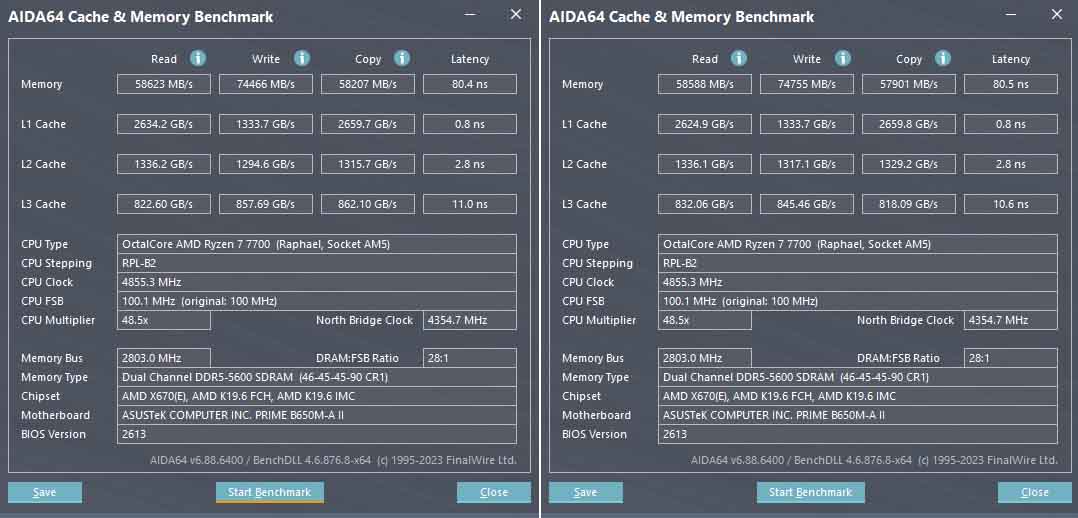This screenshot has width=1078, height=518.
Task: Select L3 latency 10.6 ns
Action: 1011,204
